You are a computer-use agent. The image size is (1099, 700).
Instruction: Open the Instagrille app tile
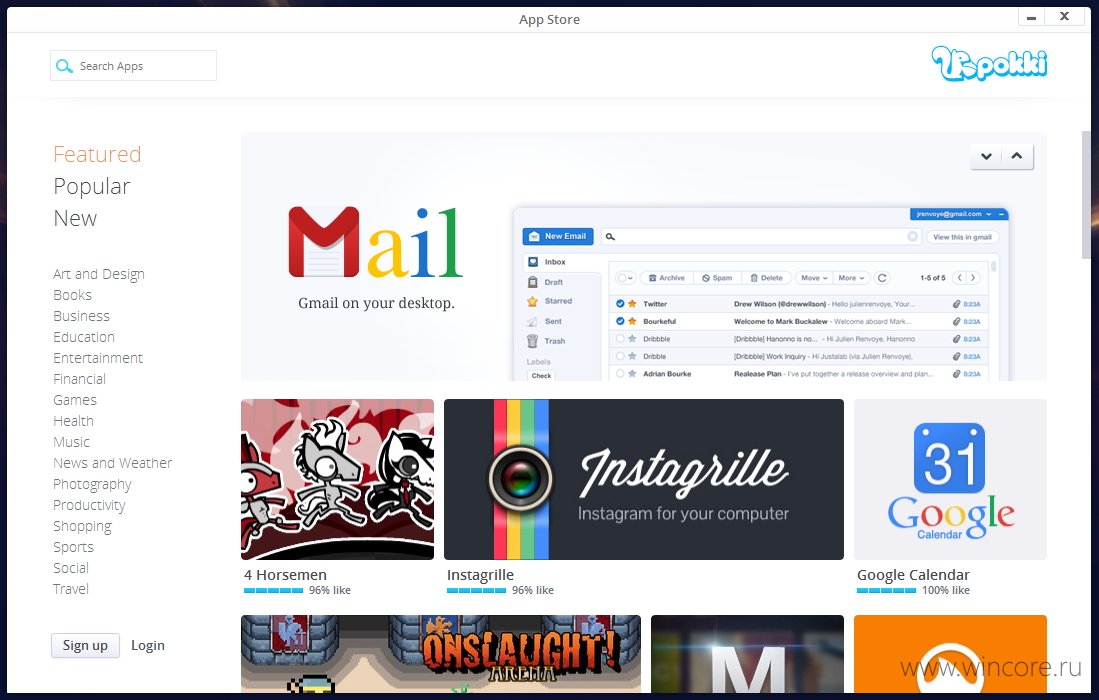[643, 479]
